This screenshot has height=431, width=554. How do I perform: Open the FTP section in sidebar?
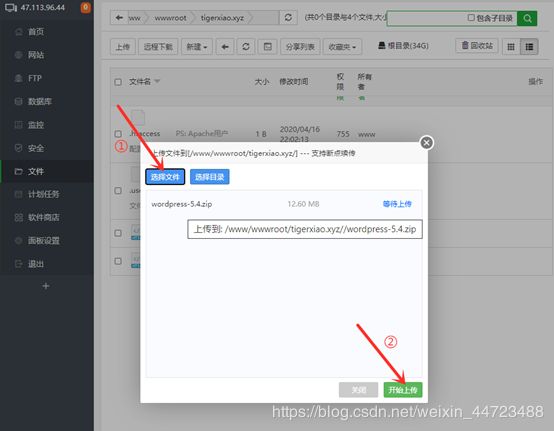point(35,78)
